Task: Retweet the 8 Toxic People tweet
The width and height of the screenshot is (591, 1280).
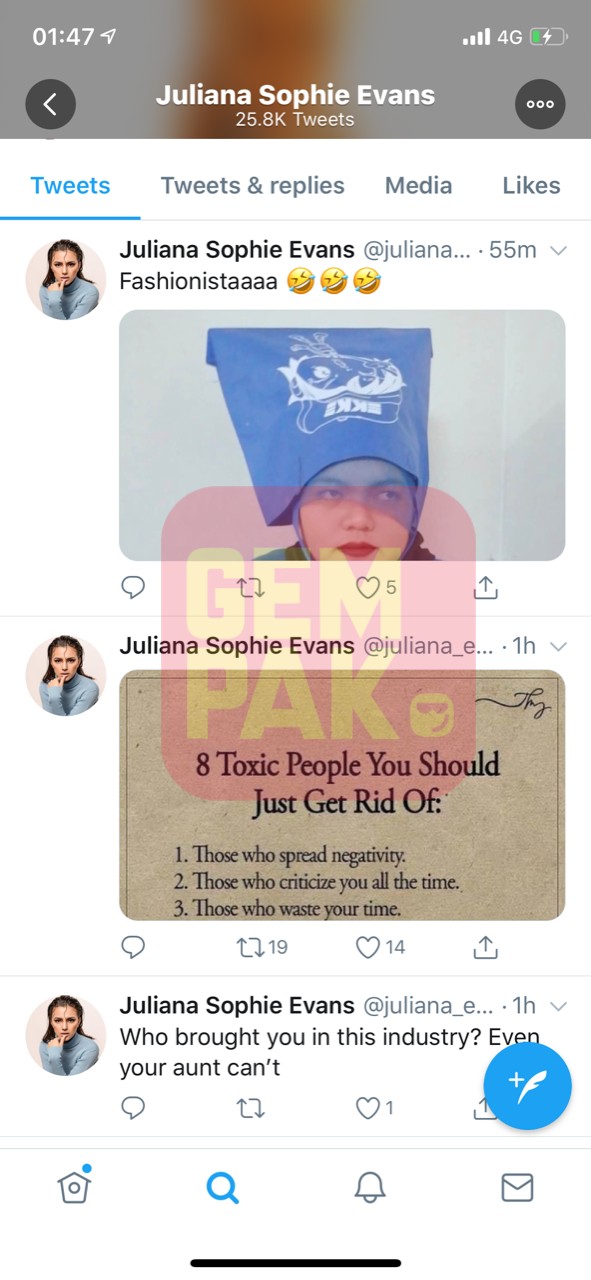Action: pyautogui.click(x=263, y=946)
